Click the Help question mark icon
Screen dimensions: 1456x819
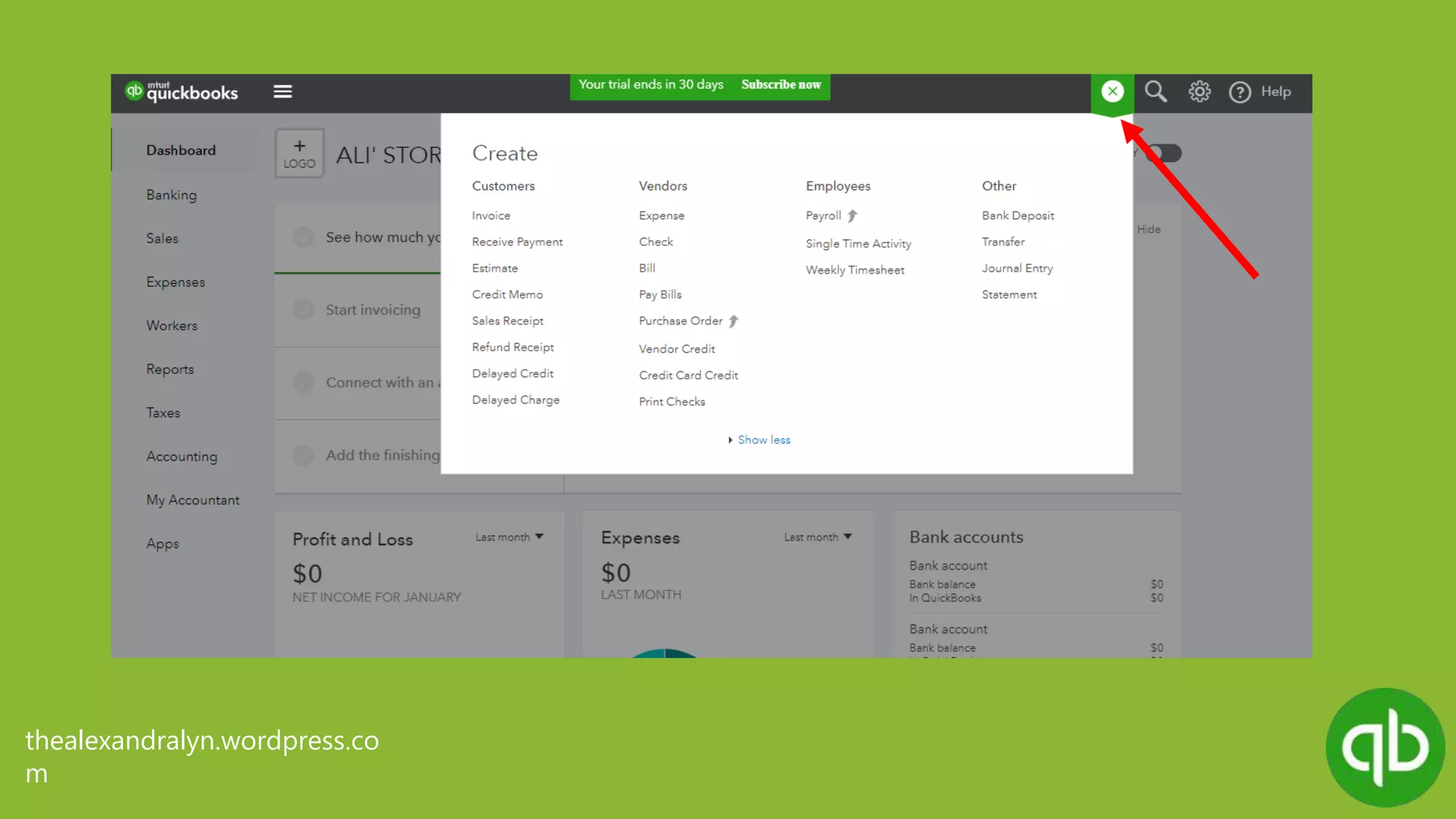coord(1240,92)
